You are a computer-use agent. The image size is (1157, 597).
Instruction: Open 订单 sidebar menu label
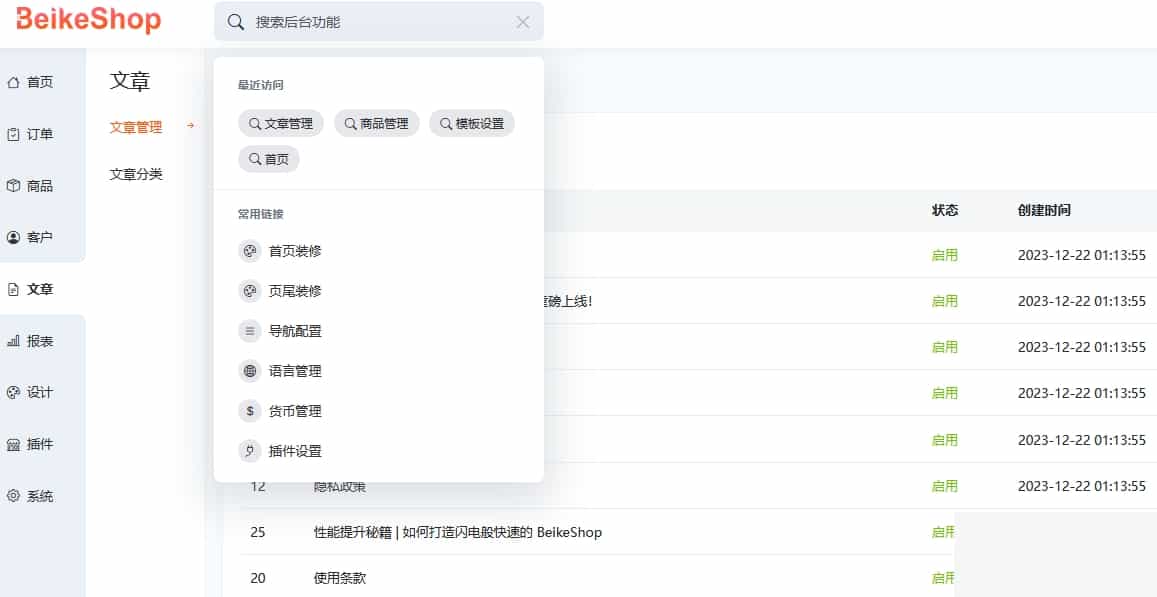(40, 134)
